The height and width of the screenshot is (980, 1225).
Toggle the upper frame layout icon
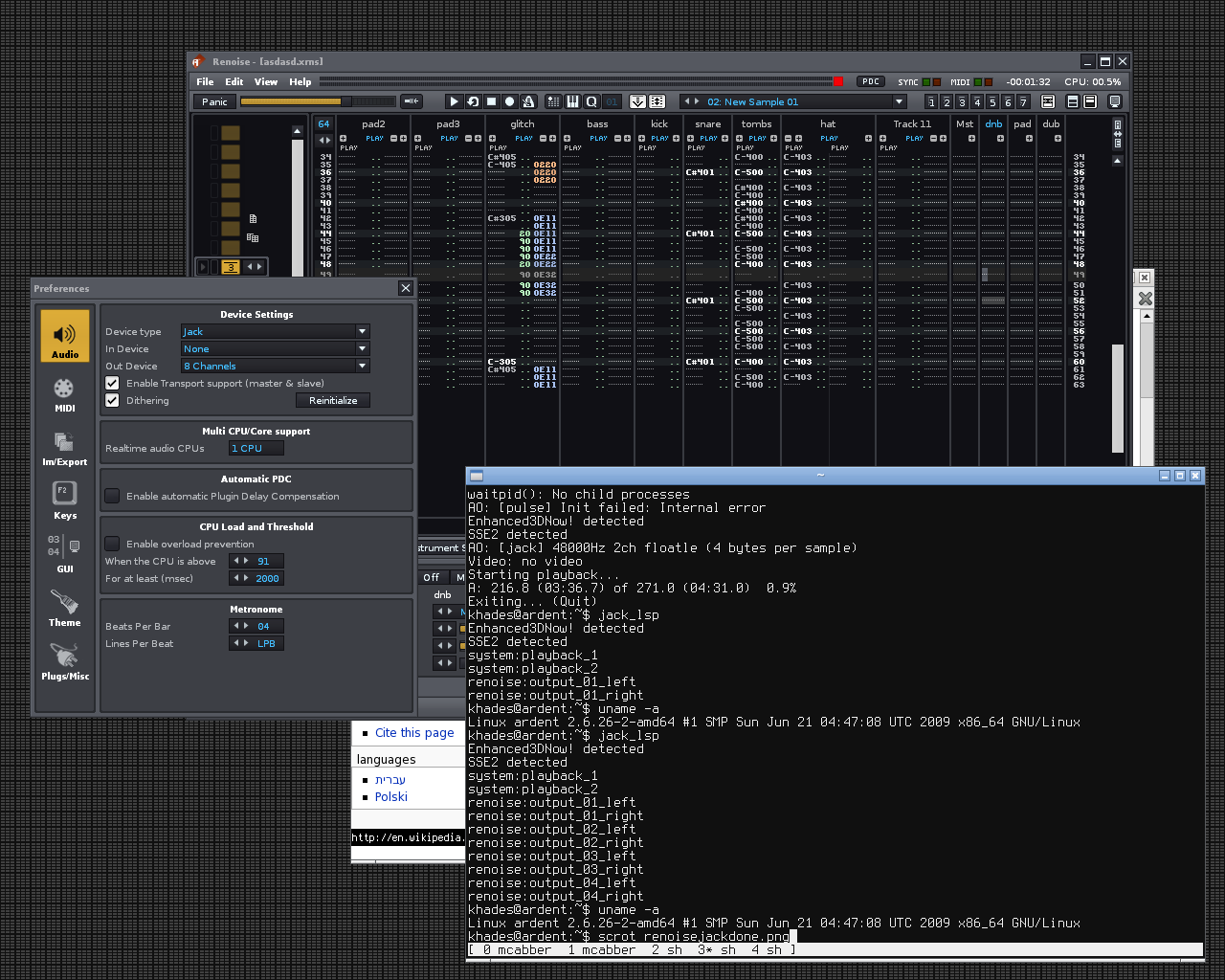(1073, 101)
